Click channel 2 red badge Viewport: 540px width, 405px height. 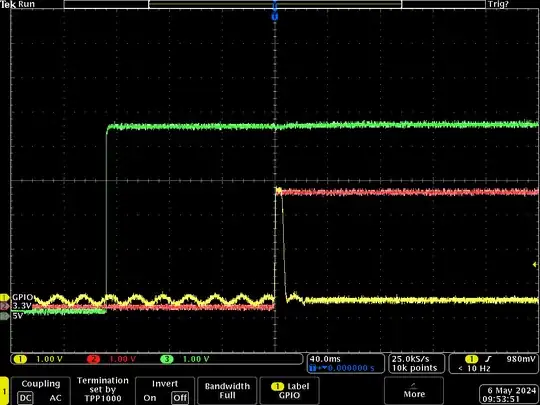[93, 359]
